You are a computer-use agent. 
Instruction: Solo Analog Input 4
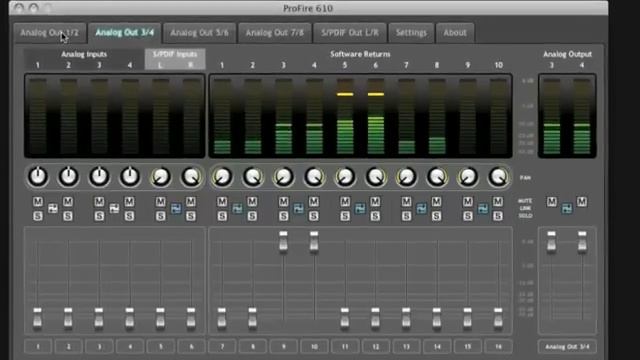129,216
